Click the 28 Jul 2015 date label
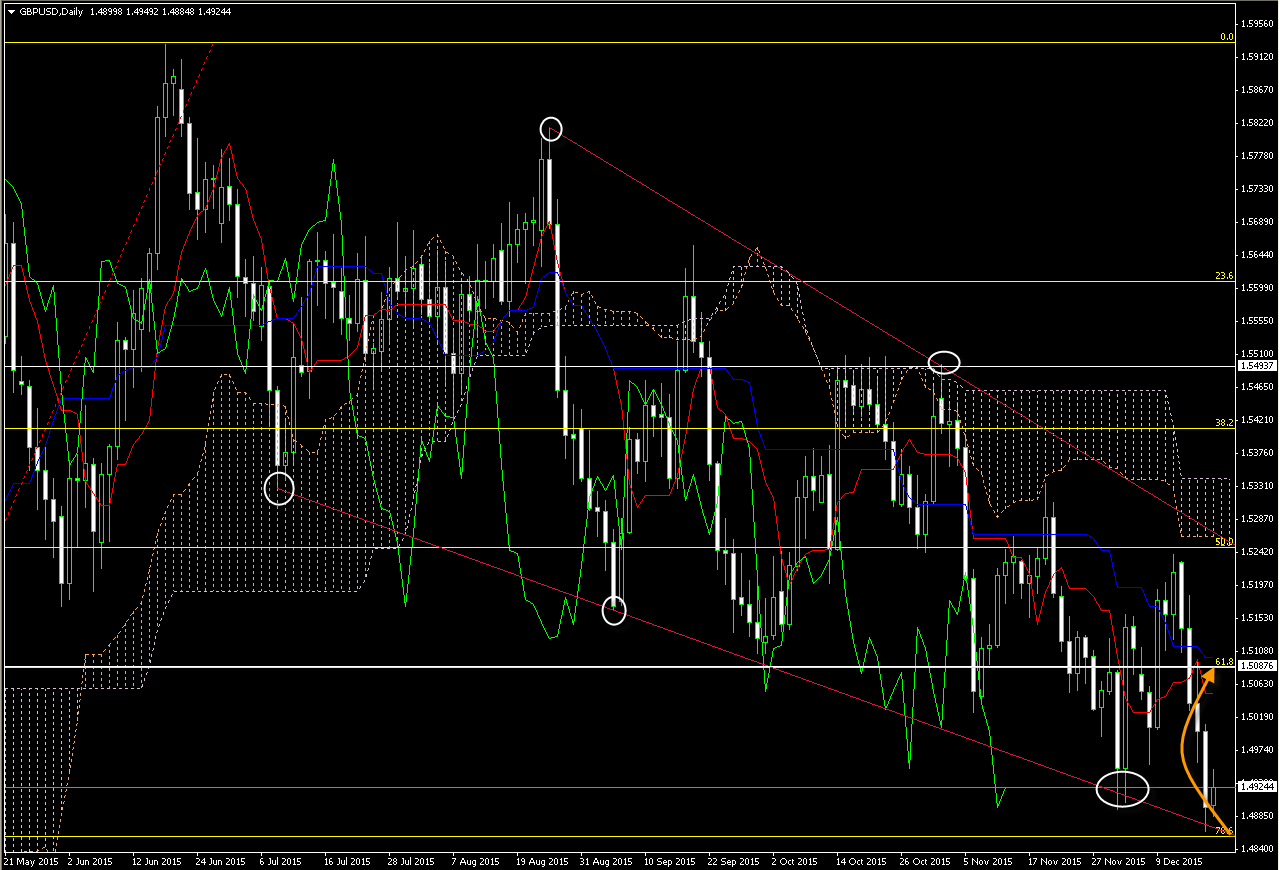Screen dimensions: 1280x870 coord(410,860)
